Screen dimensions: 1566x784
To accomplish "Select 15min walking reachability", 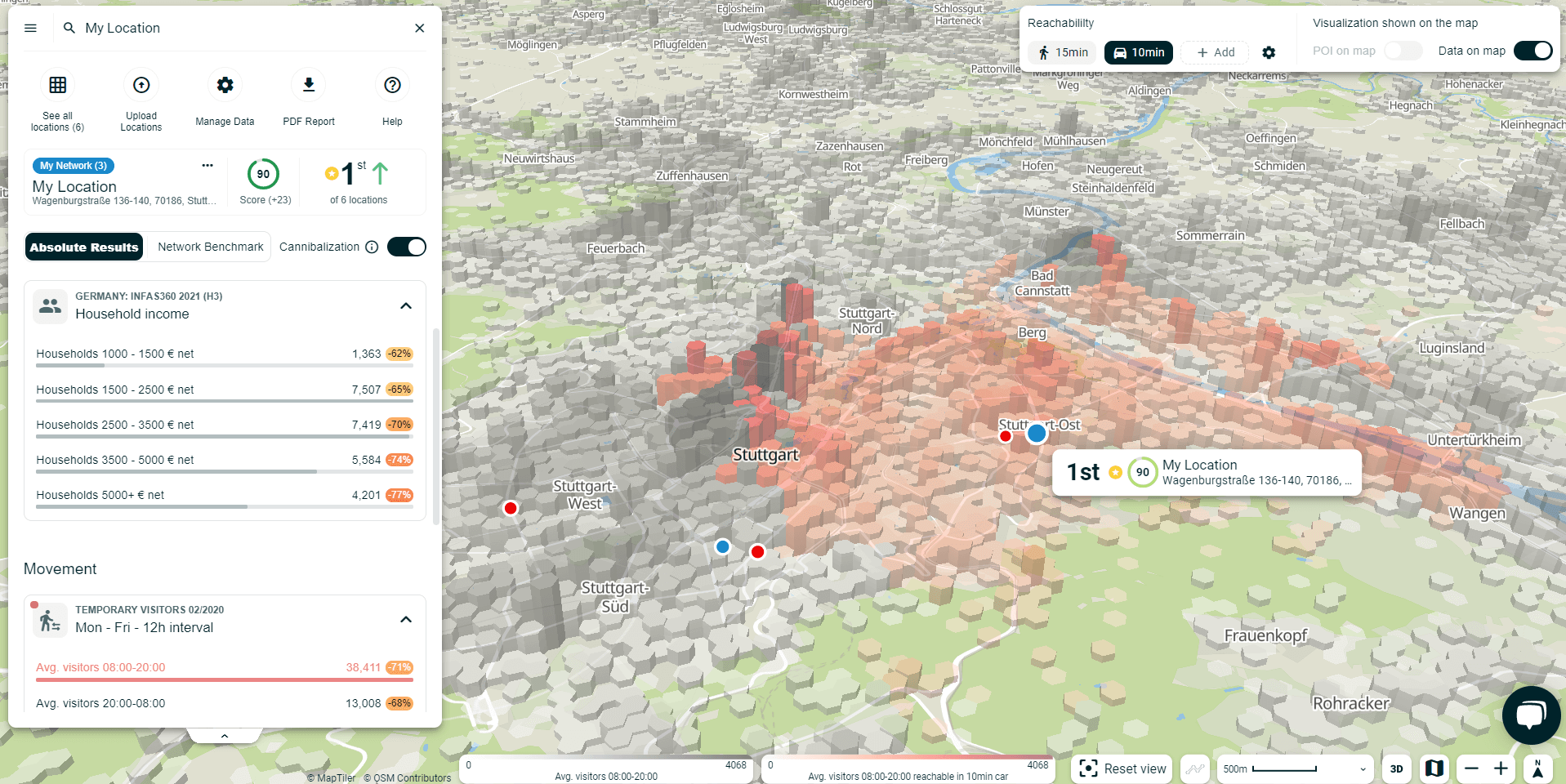I will point(1063,52).
